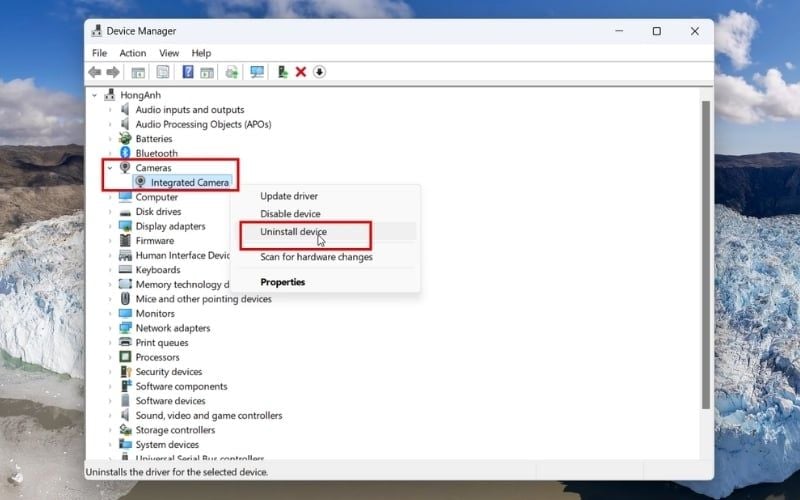Toggle Show/Hide Console Tree toolbar icon
Image resolution: width=800 pixels, height=500 pixels.
(x=138, y=72)
